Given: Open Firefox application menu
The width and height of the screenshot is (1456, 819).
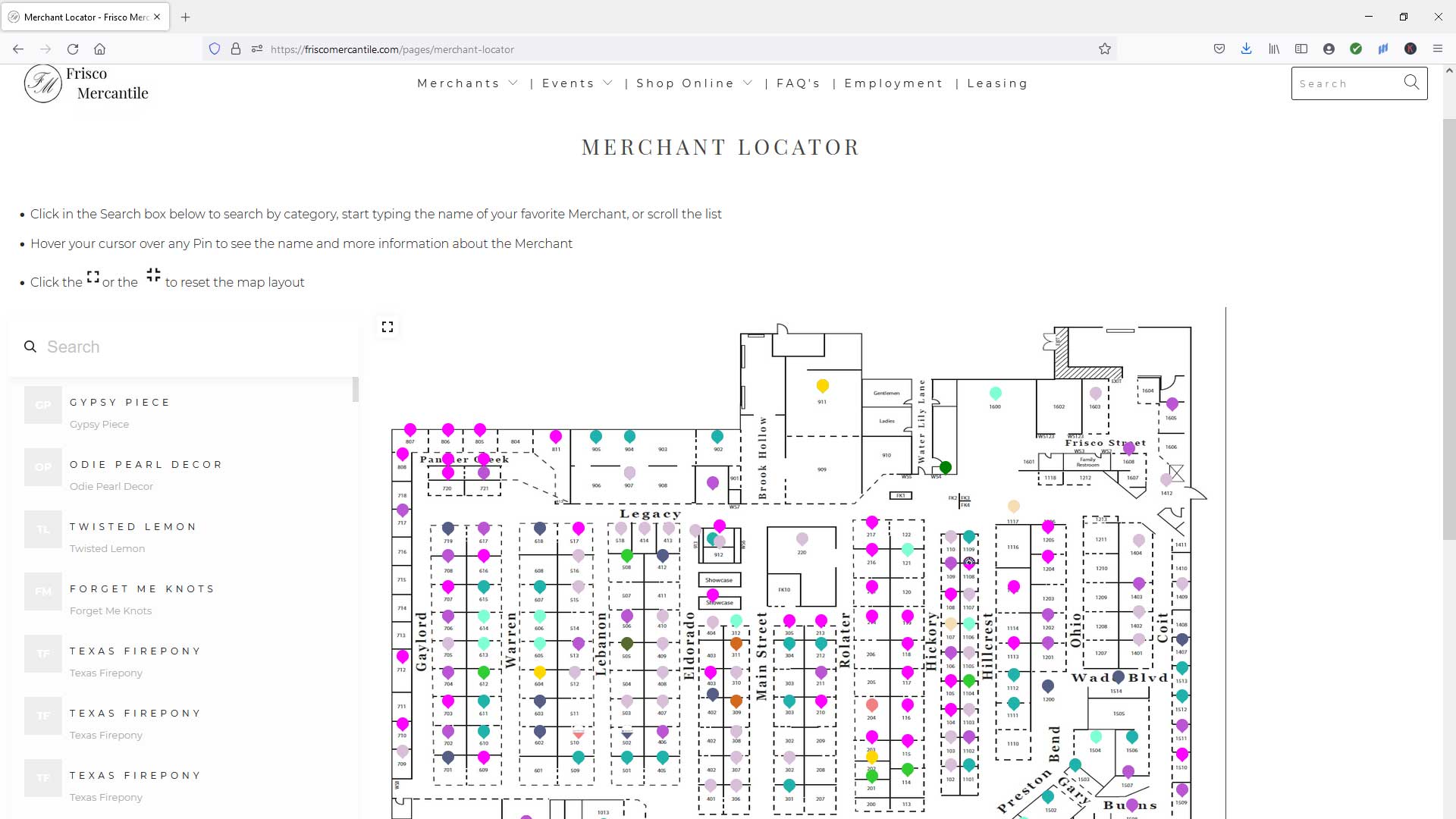Looking at the screenshot, I should 1438,49.
